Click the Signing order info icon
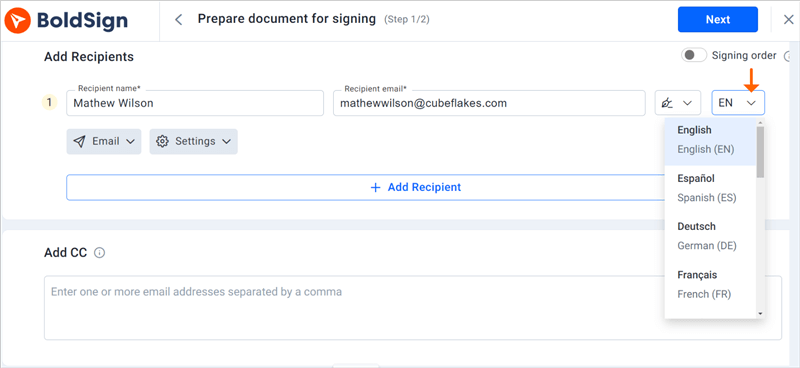Viewport: 800px width, 368px height. 787,56
